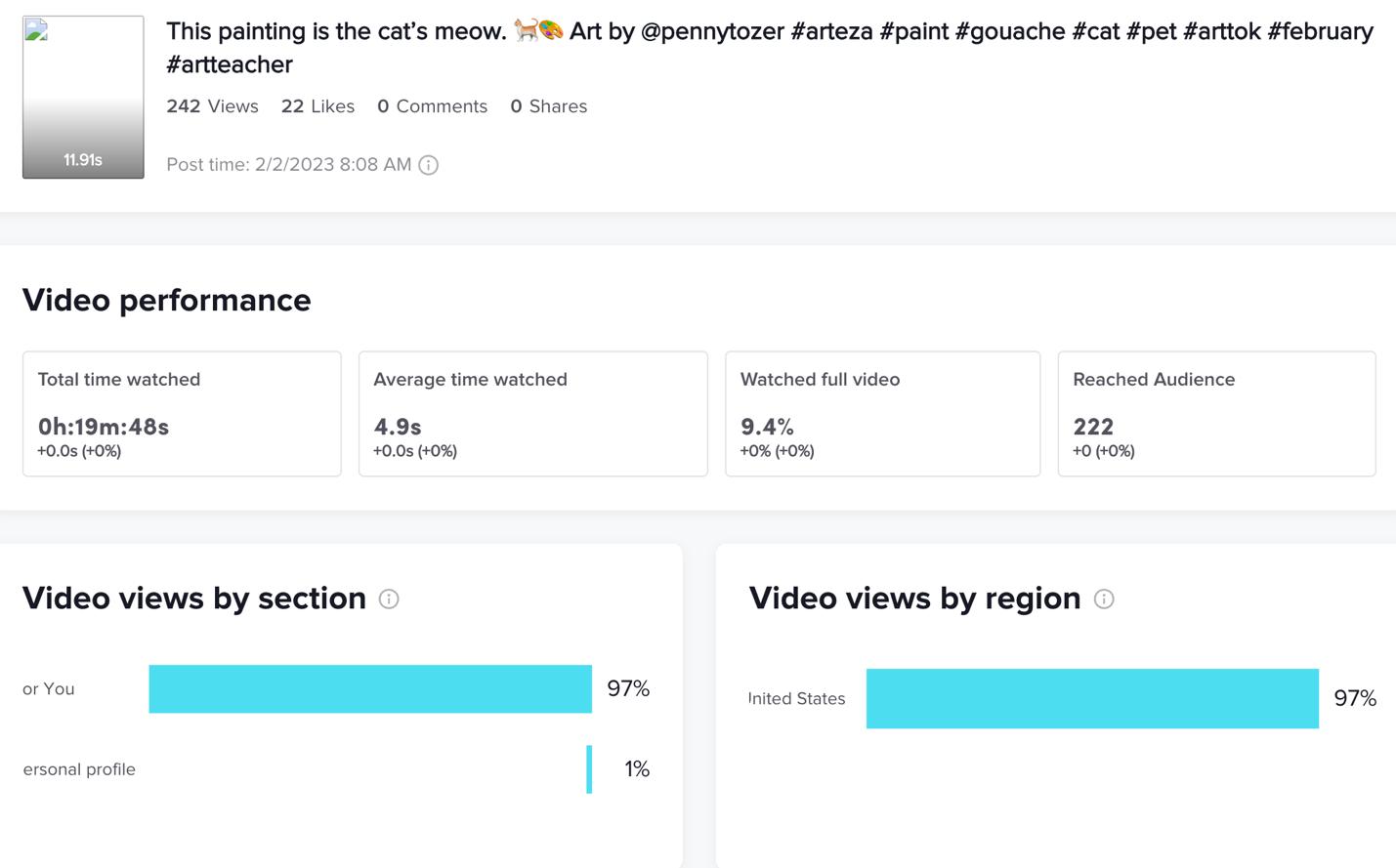Click the Watched full video card
Image resolution: width=1396 pixels, height=868 pixels.
click(882, 414)
